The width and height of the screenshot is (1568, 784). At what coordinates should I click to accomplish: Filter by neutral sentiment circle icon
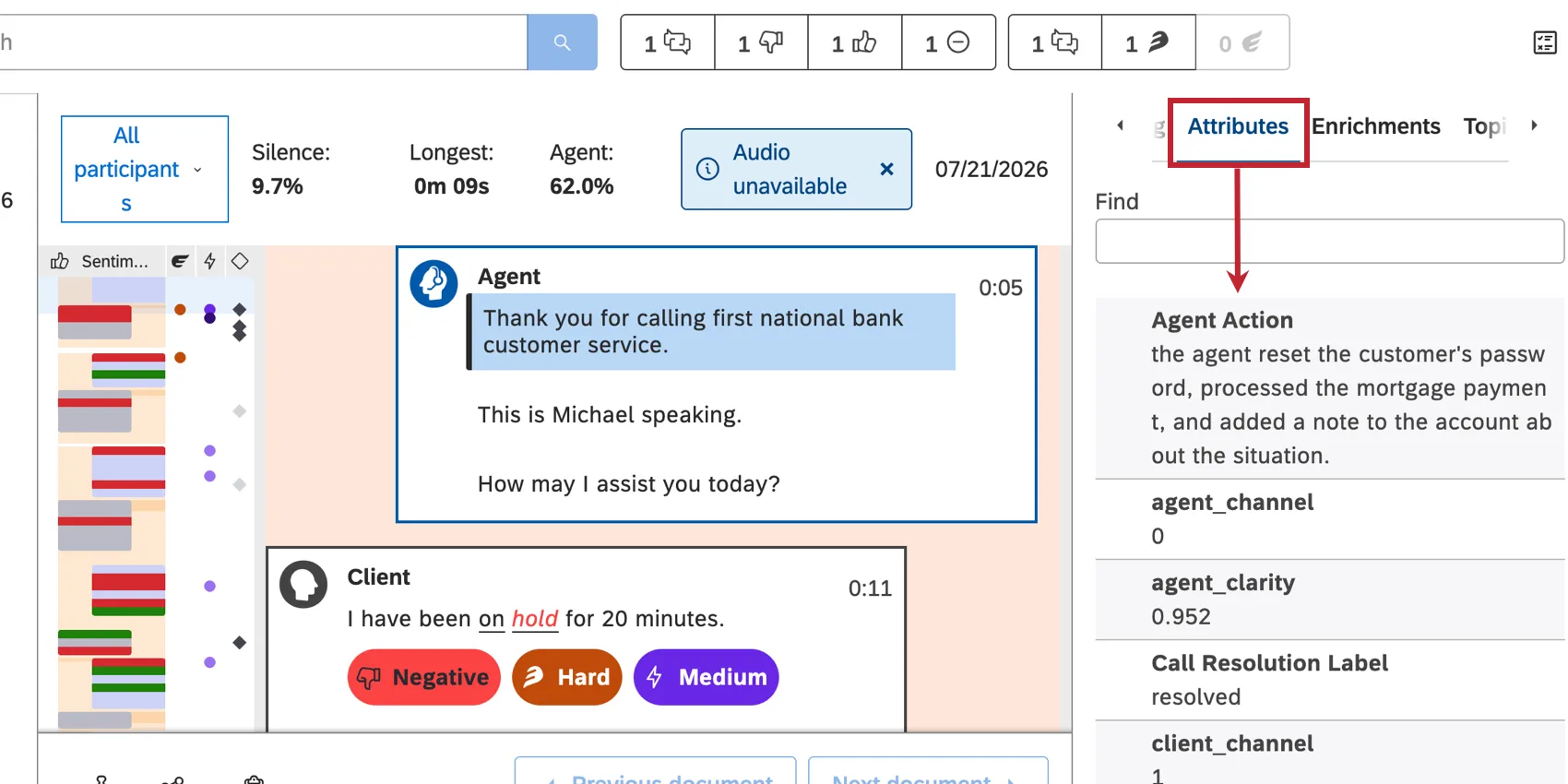[x=948, y=42]
